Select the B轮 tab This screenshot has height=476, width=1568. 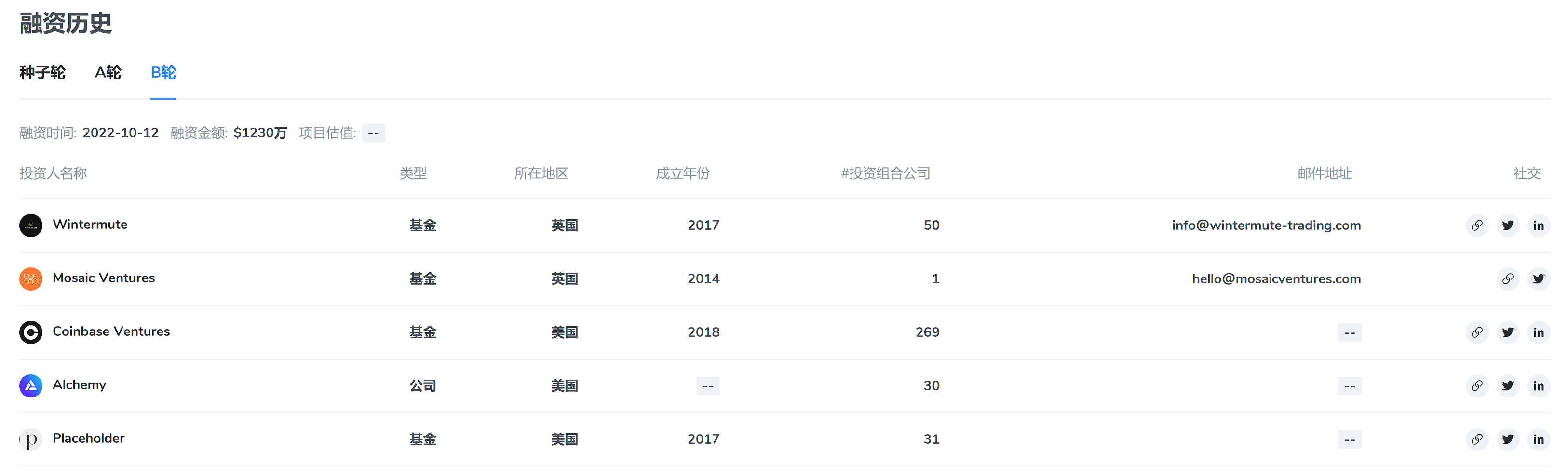(163, 73)
